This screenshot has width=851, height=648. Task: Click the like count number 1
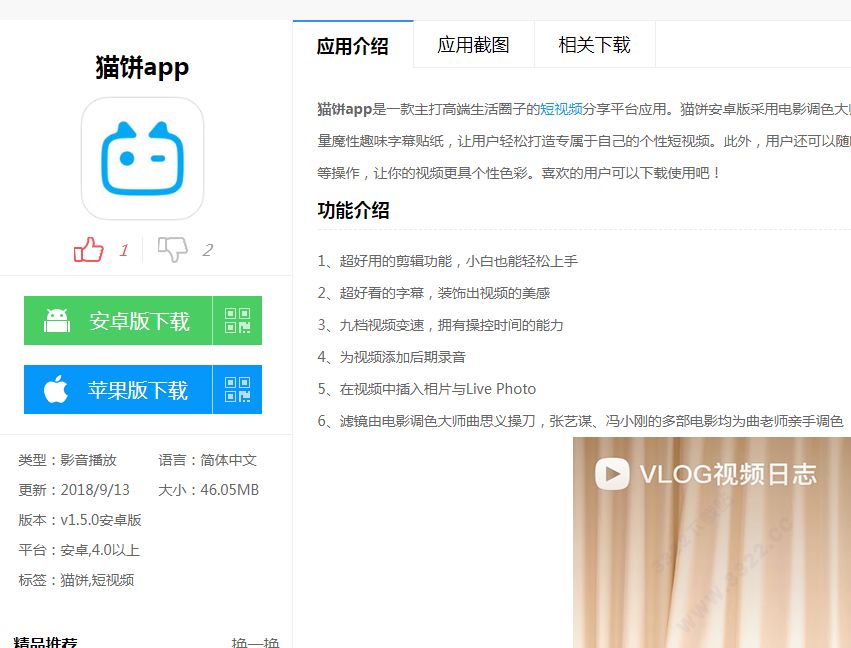124,250
